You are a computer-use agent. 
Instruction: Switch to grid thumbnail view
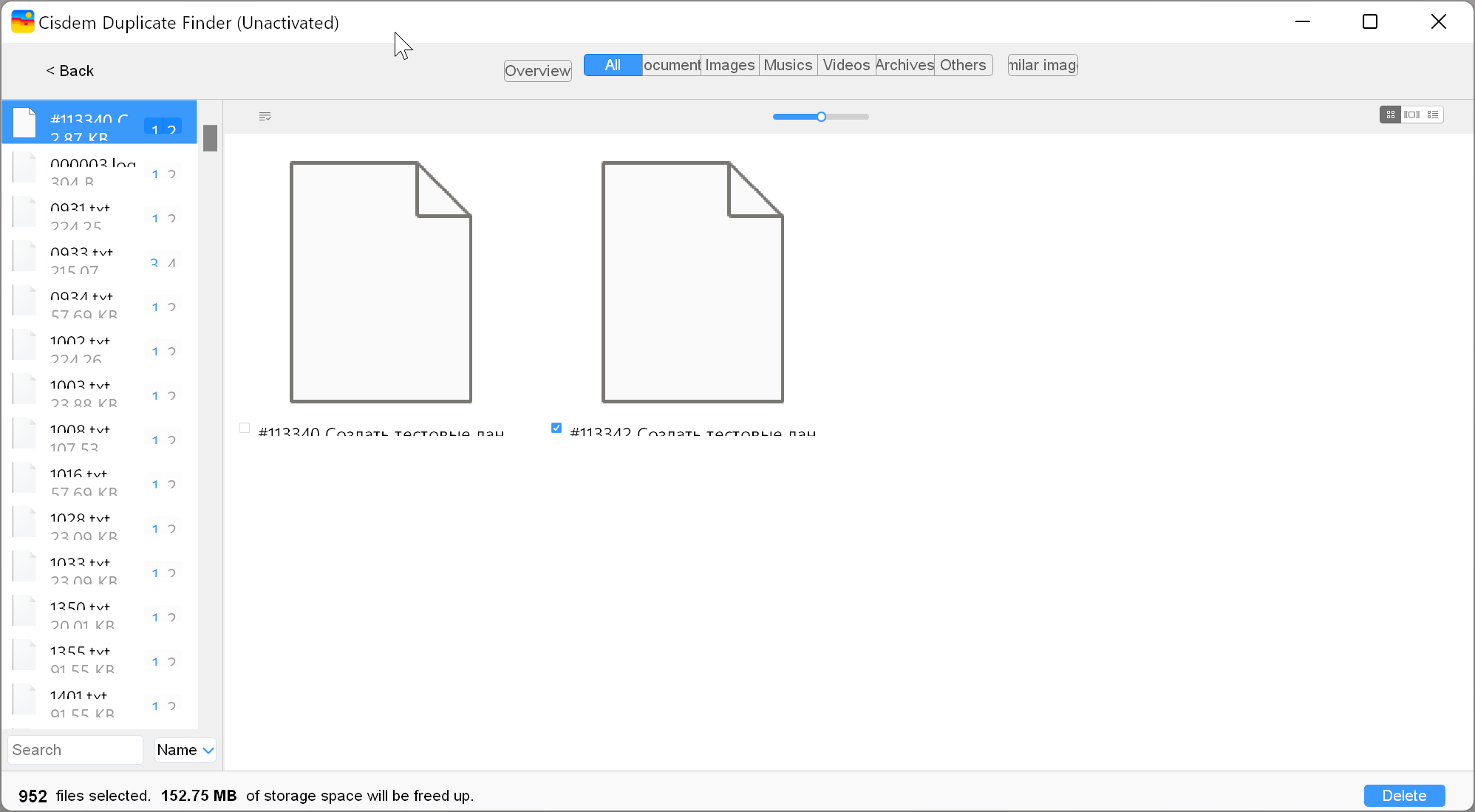[1390, 115]
